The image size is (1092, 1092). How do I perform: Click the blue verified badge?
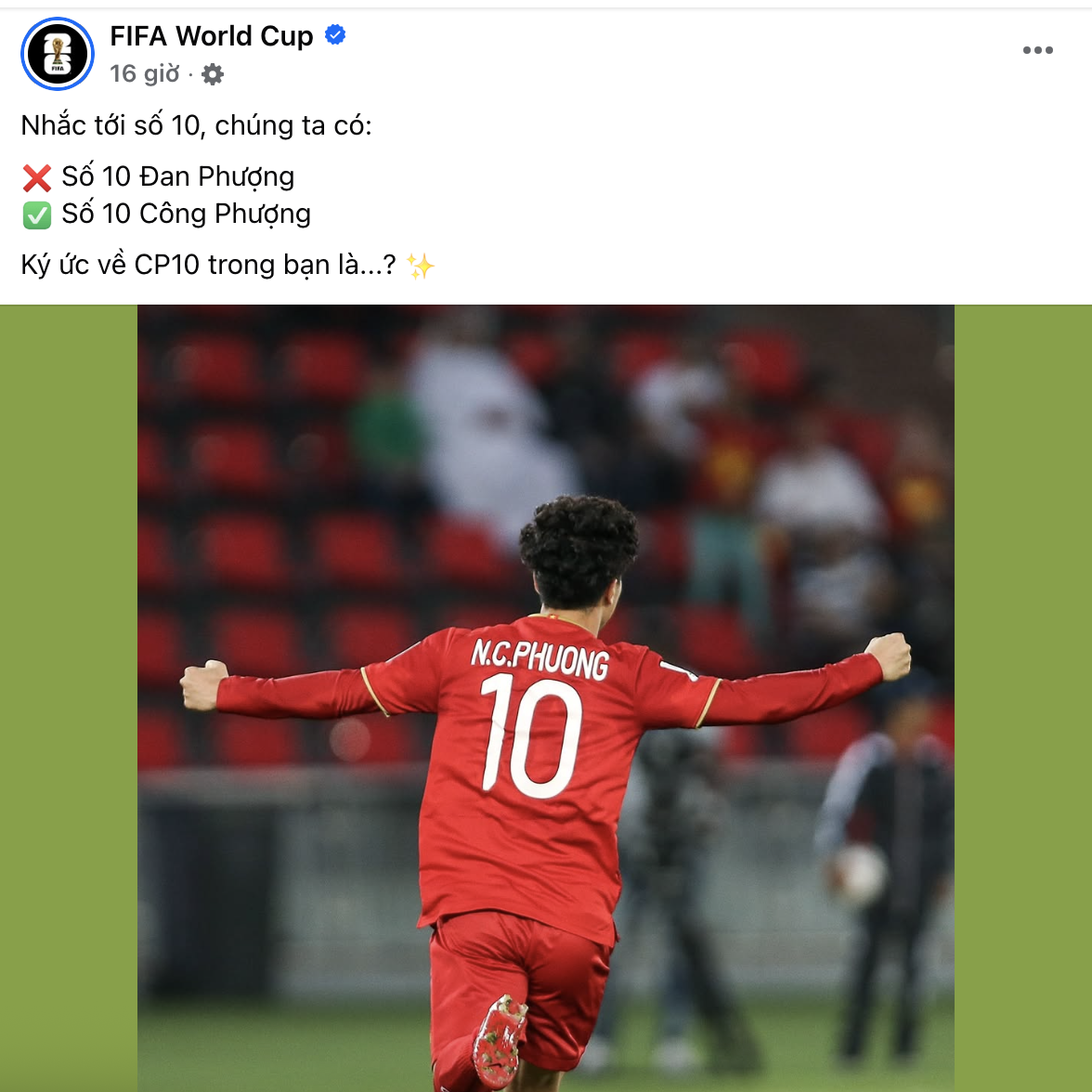[336, 35]
